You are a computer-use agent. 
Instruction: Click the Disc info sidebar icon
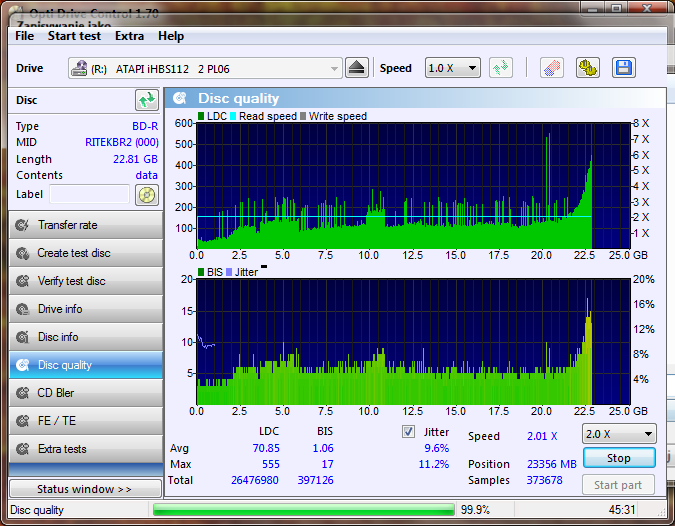click(22, 337)
